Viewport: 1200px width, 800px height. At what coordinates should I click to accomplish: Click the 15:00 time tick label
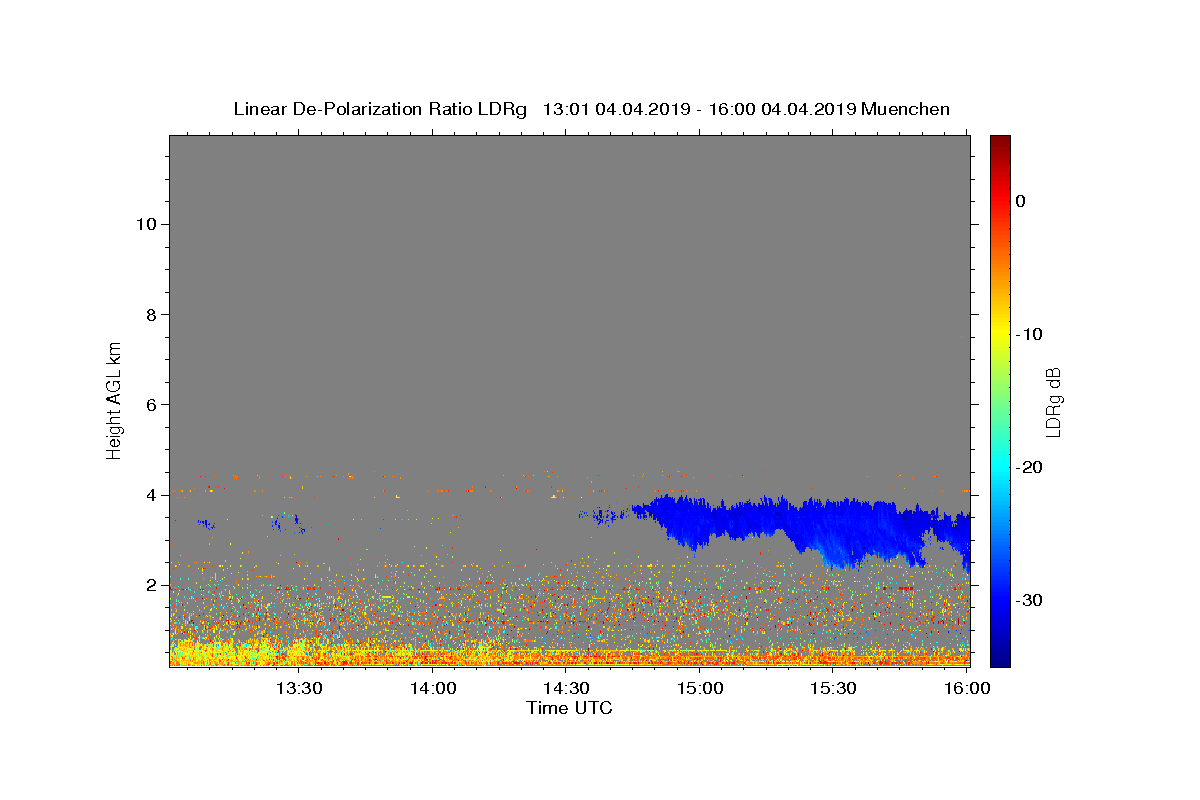(x=700, y=688)
